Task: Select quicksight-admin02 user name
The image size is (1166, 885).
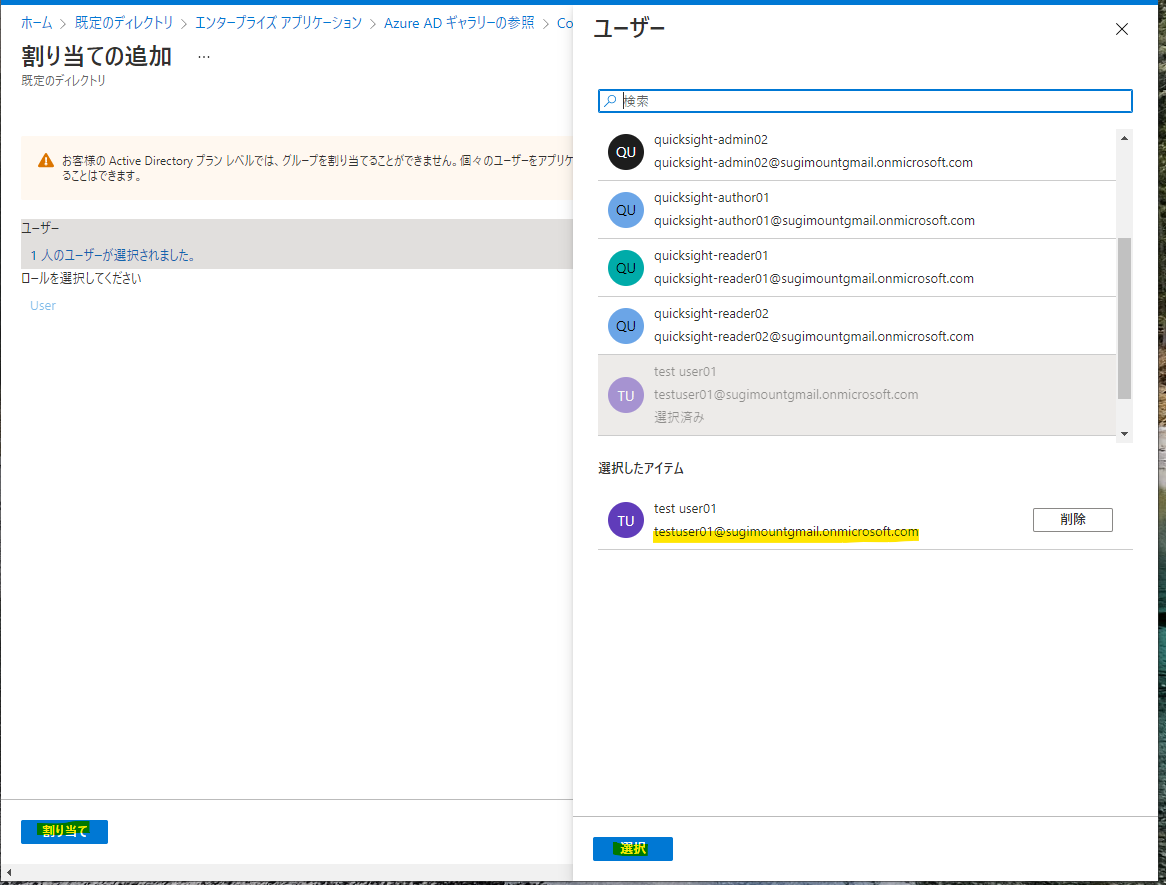Action: [711, 140]
